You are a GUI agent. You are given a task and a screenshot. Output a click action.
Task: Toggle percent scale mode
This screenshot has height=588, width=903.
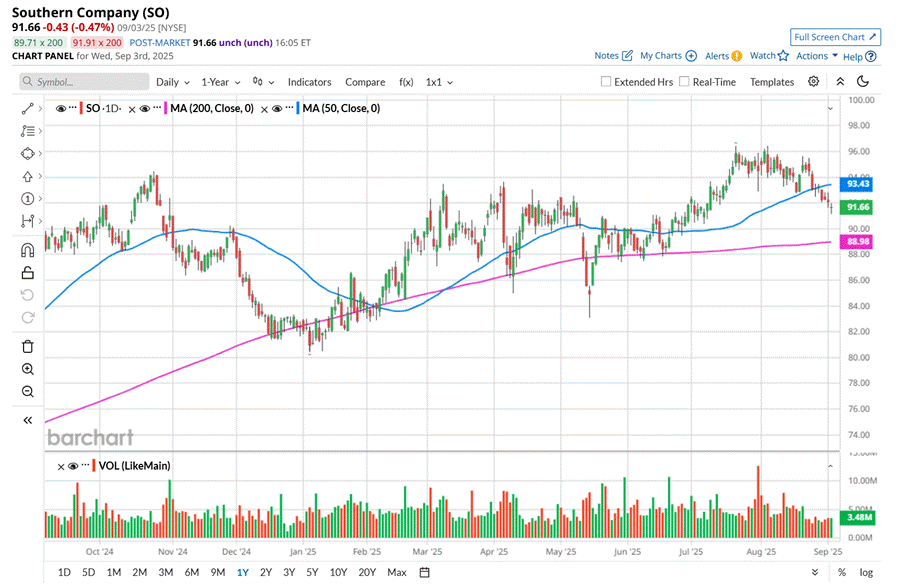tap(842, 572)
